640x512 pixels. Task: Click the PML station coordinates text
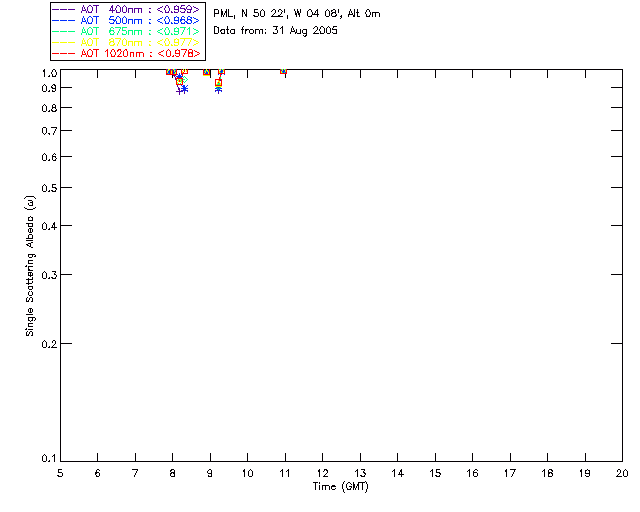pyautogui.click(x=297, y=14)
